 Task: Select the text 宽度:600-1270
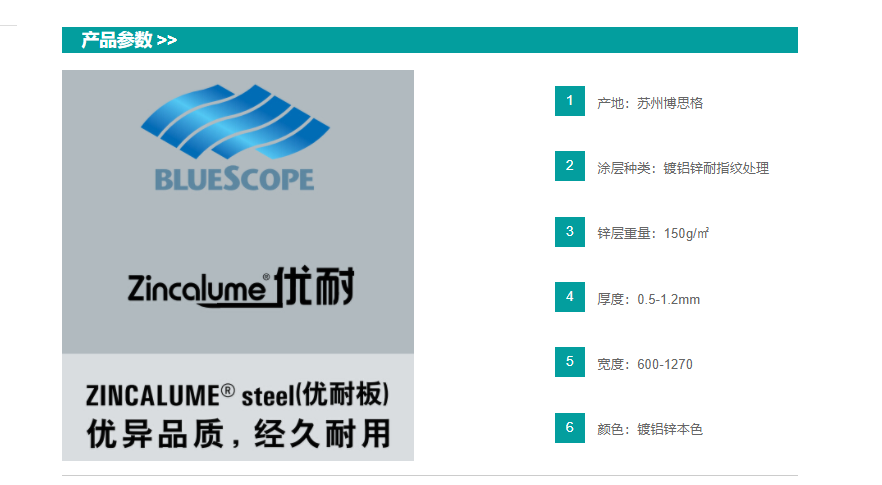645,365
